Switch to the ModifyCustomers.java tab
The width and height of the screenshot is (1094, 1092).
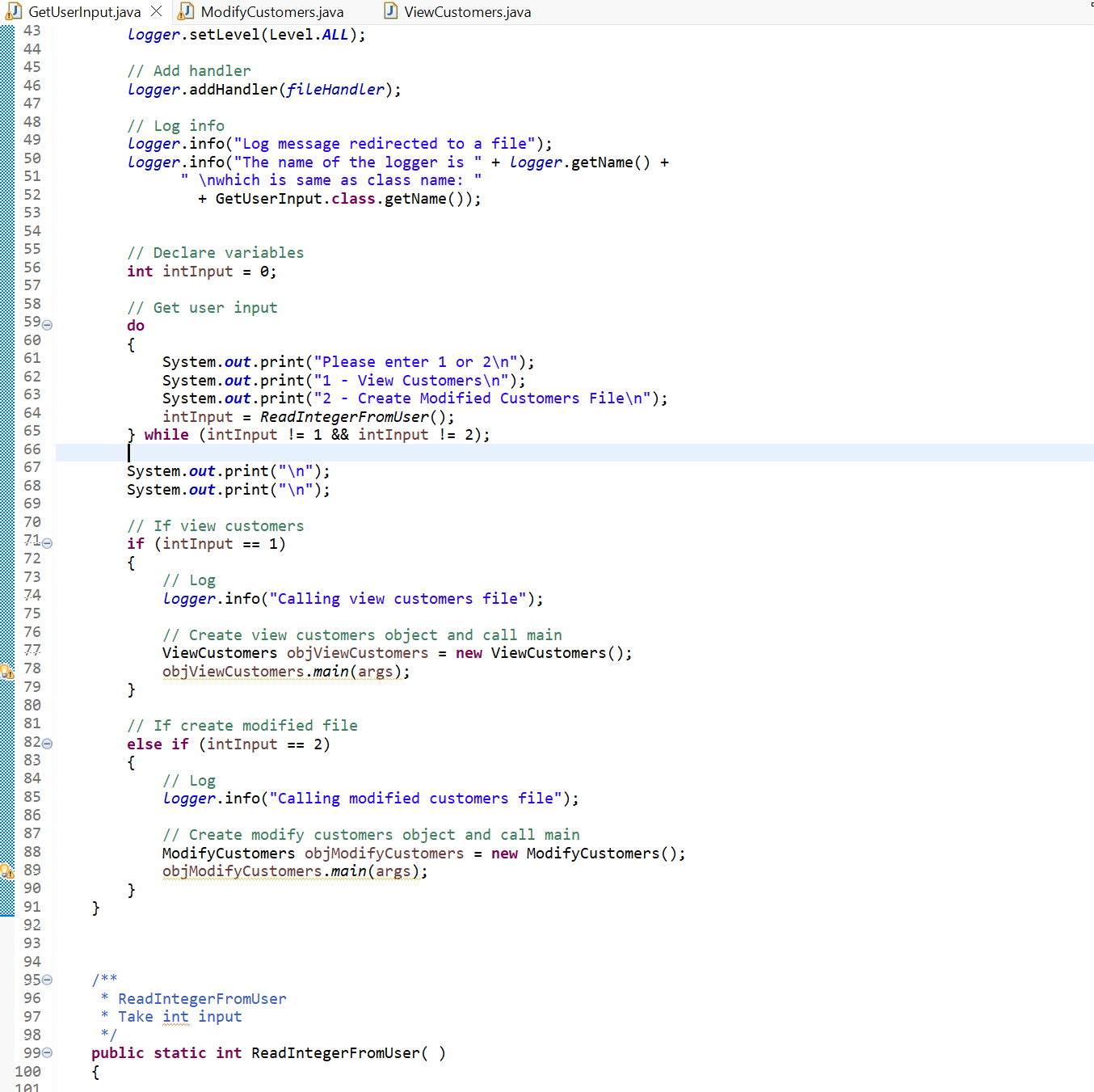271,11
